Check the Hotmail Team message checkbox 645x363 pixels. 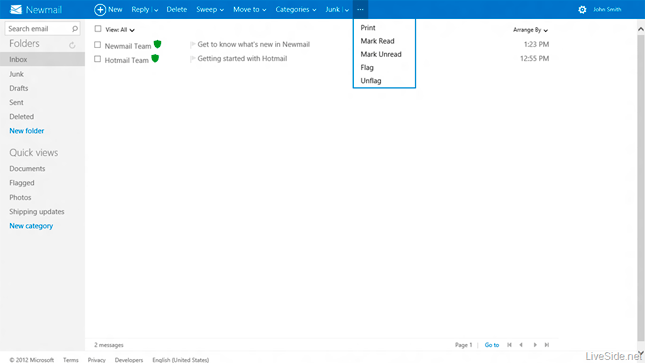tap(97, 59)
